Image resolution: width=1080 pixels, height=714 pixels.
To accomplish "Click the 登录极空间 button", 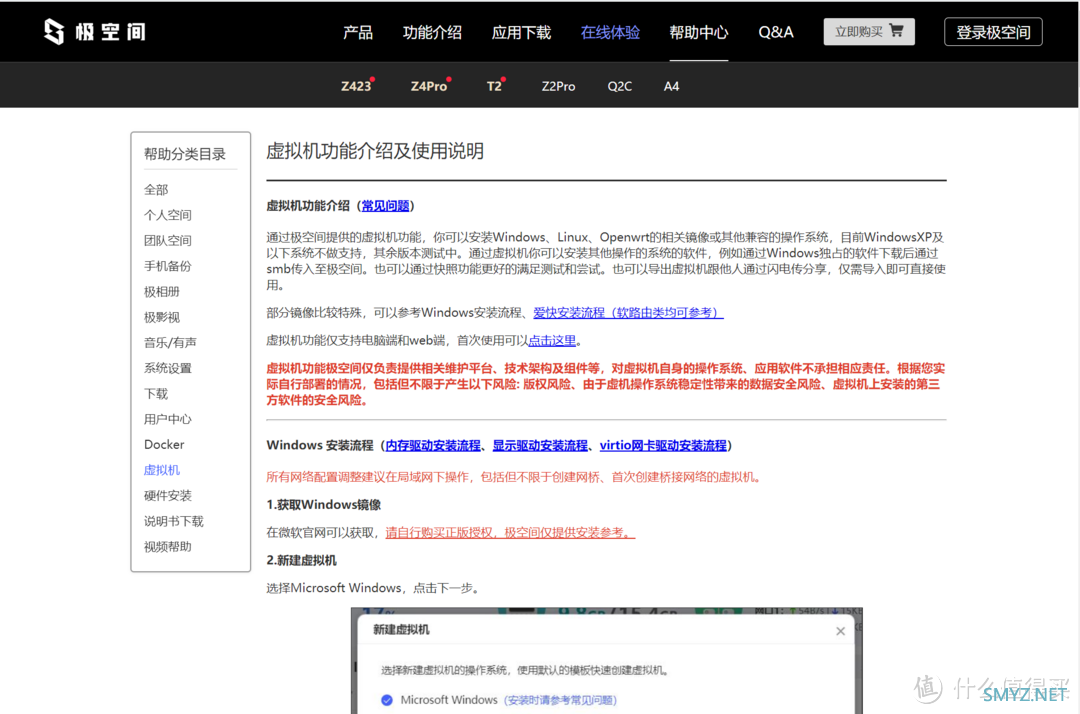I will 993,32.
